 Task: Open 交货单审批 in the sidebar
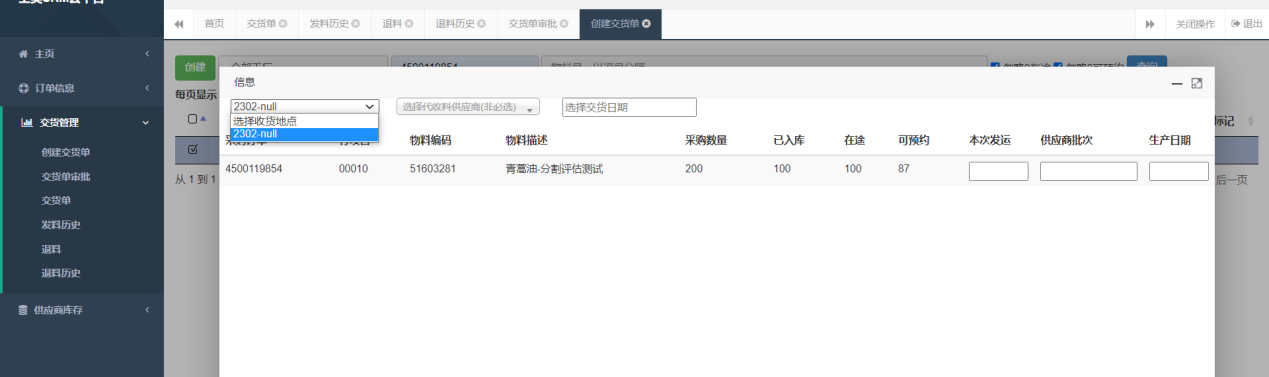66,177
